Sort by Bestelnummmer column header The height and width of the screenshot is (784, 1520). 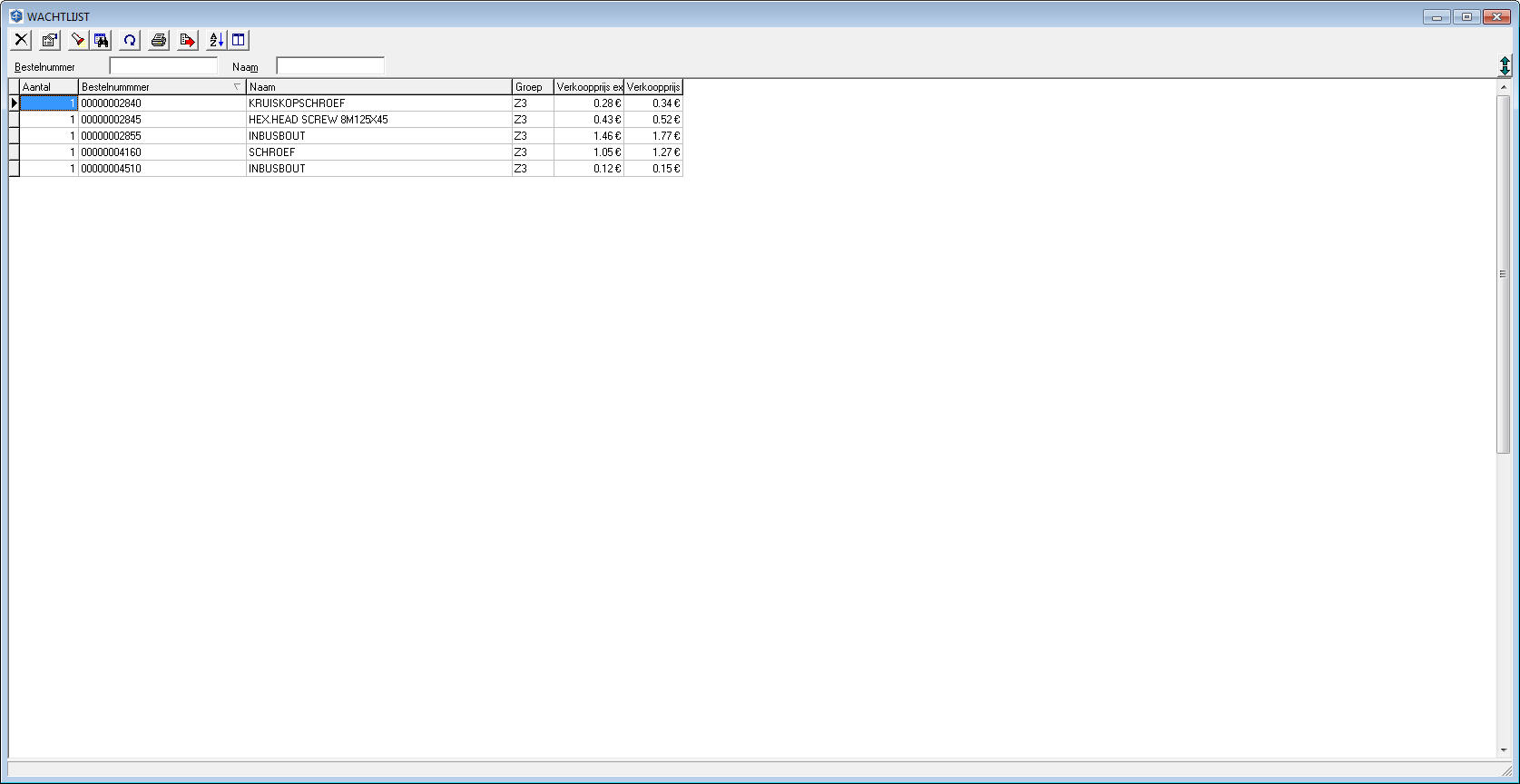point(162,87)
